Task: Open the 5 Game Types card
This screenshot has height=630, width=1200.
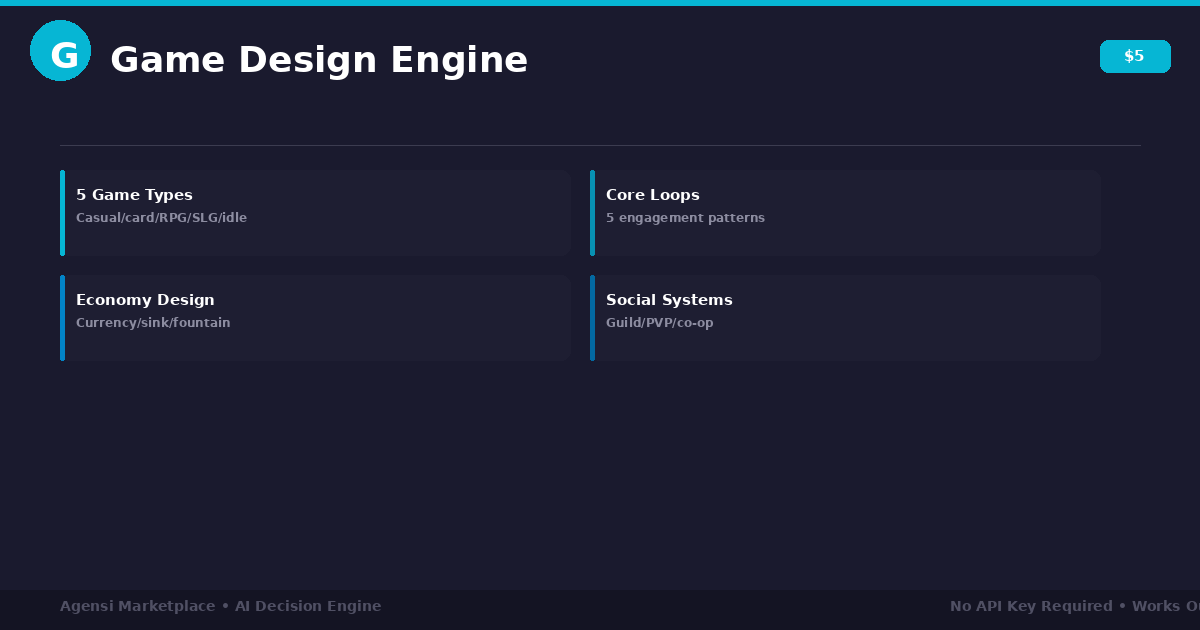Action: pyautogui.click(x=315, y=213)
